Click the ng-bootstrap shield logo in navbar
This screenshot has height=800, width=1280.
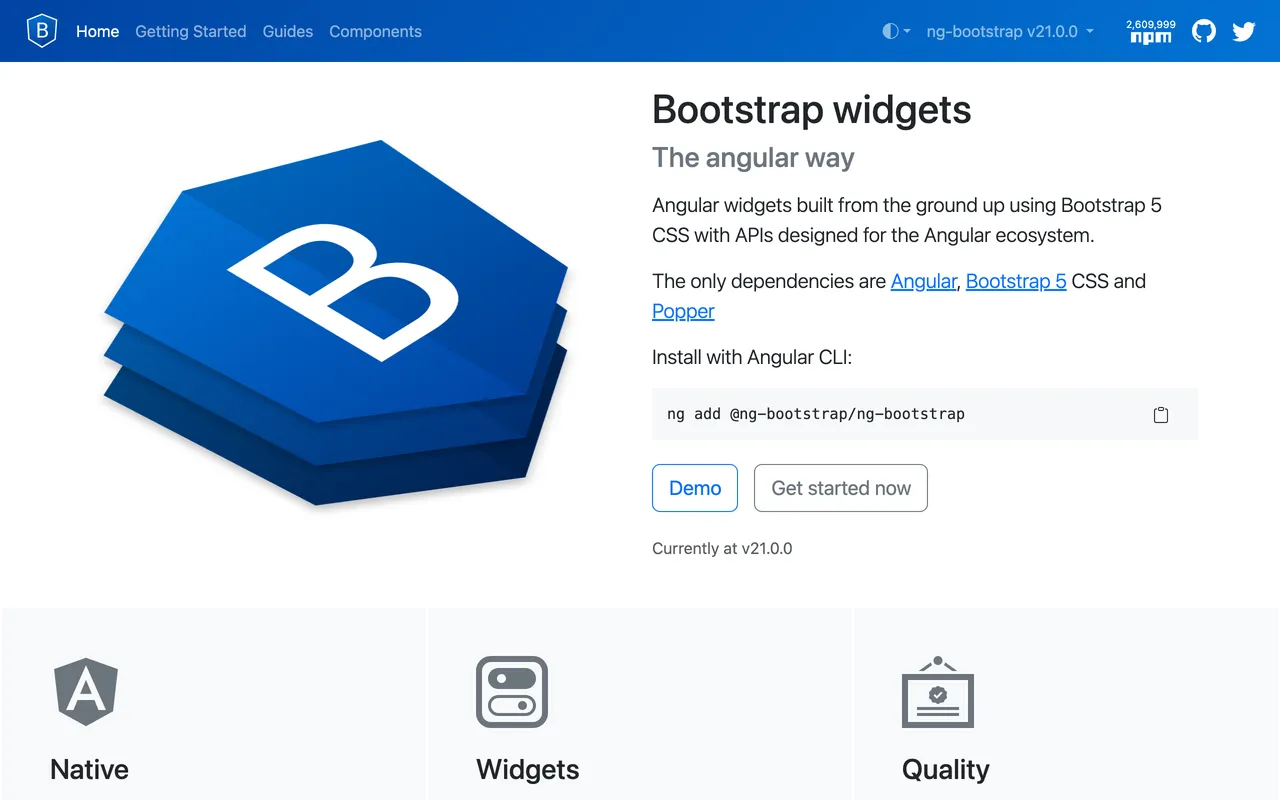point(42,31)
